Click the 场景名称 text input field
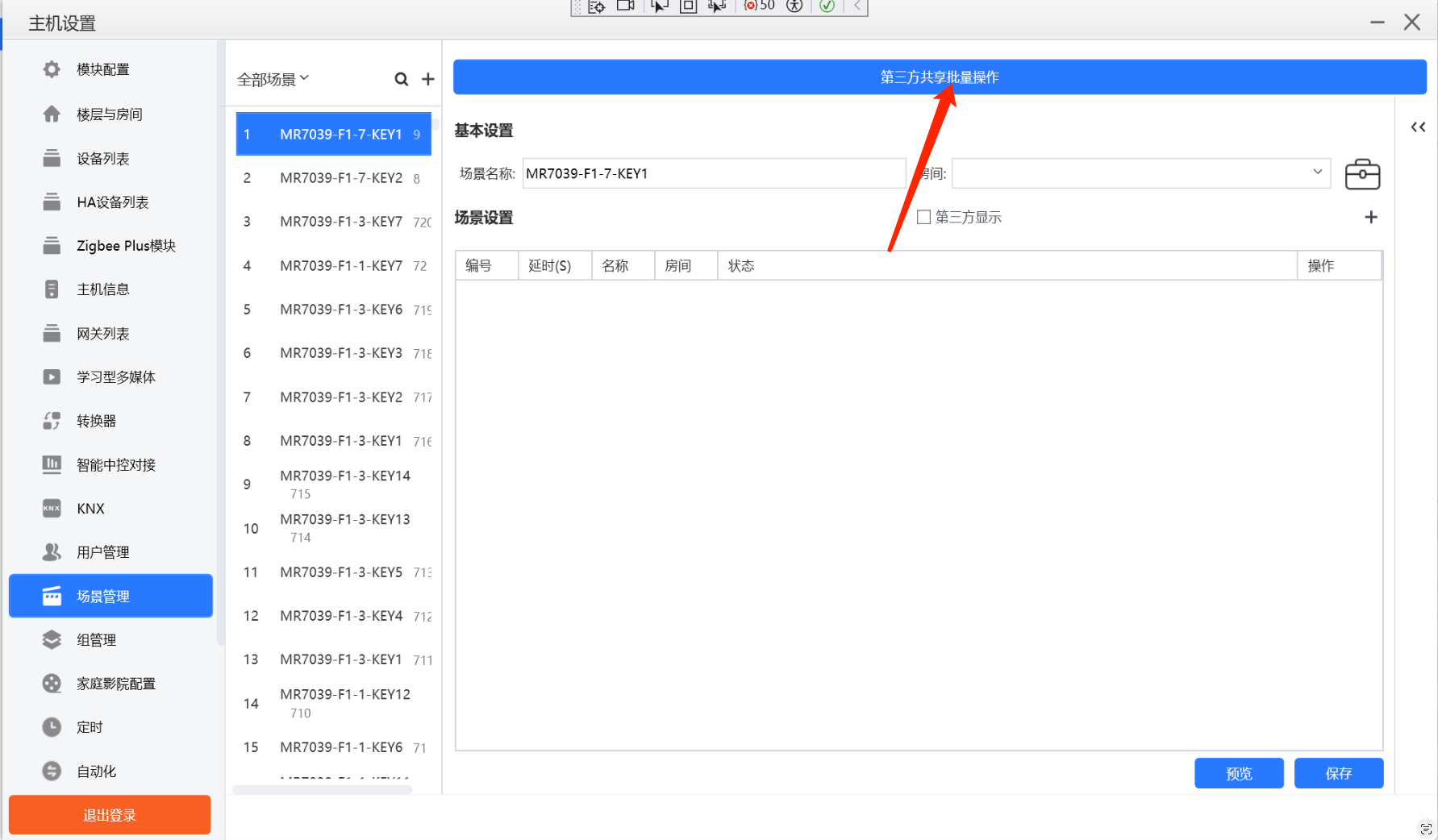1438x840 pixels. click(x=713, y=173)
